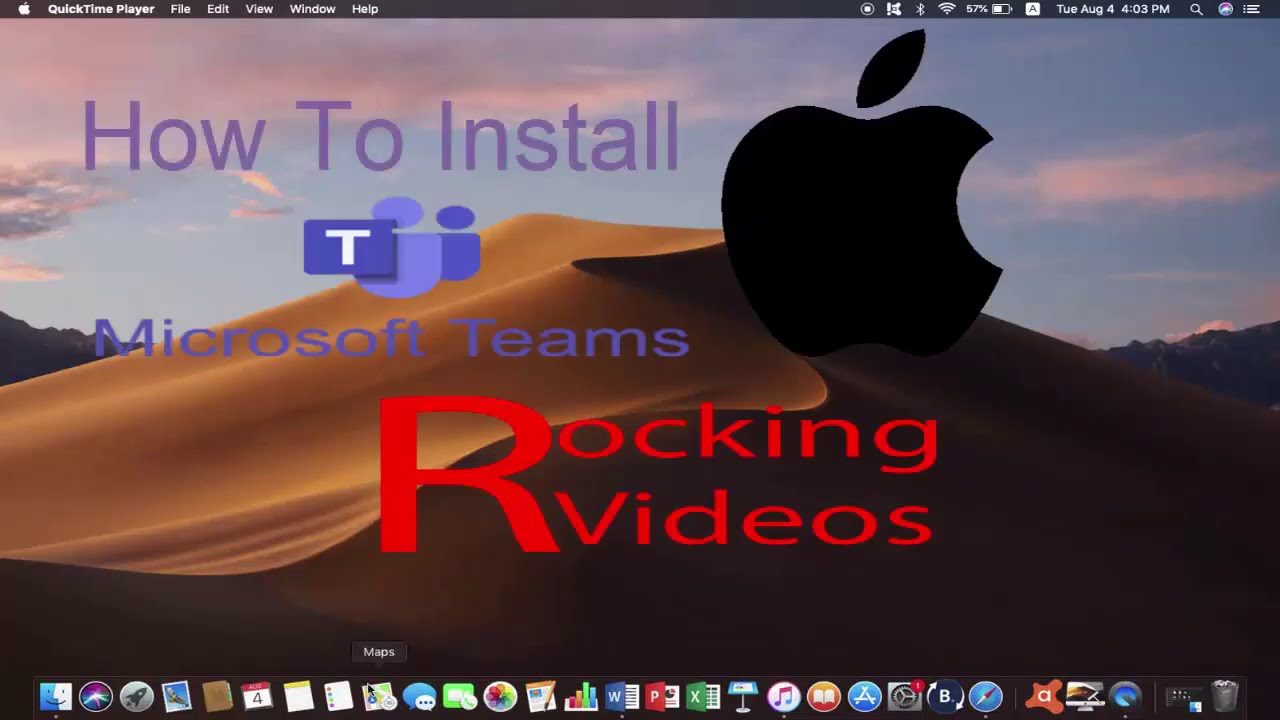
Task: Open Spotlight search magnifier
Action: (1196, 9)
